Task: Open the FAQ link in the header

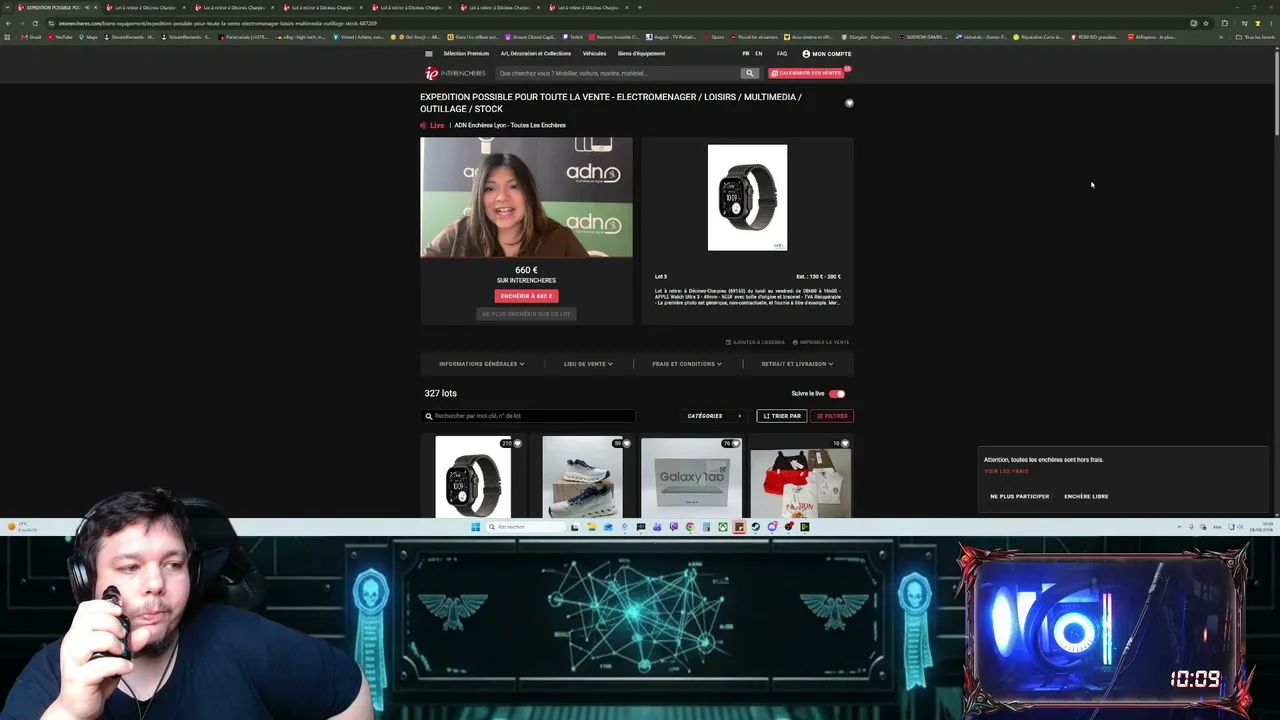Action: 782,54
